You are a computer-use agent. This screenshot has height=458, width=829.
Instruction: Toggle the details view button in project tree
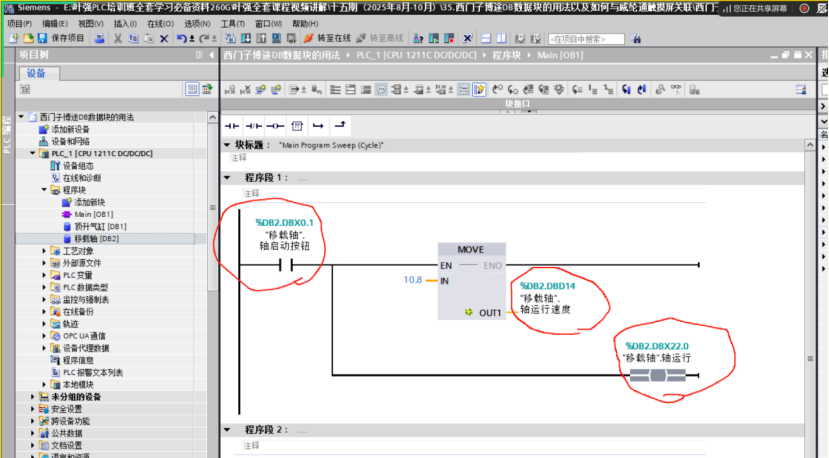pos(192,89)
